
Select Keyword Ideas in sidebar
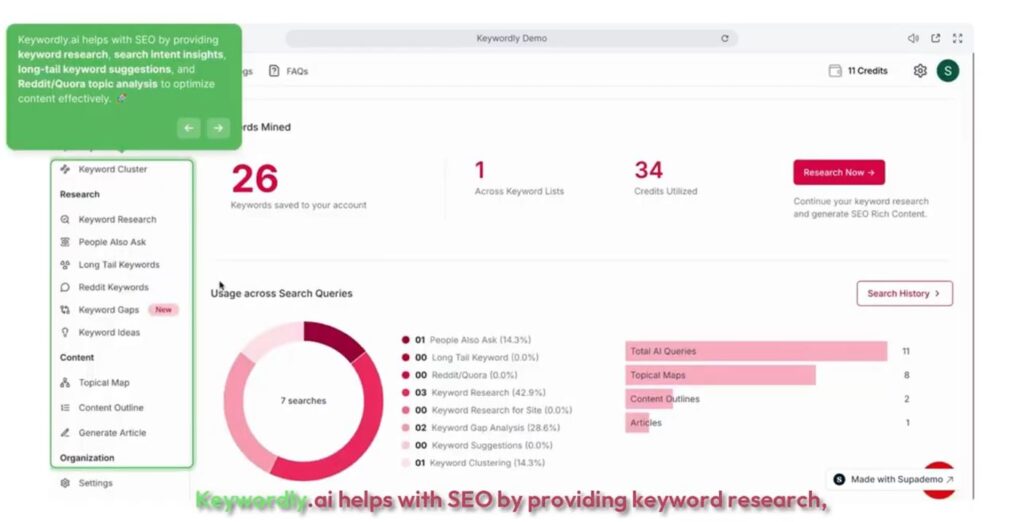coord(109,332)
